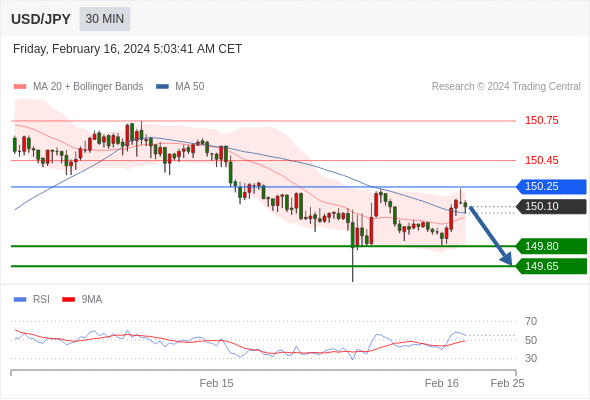
Task: Click the blue 150.25 pivot price tag
Action: click(551, 187)
